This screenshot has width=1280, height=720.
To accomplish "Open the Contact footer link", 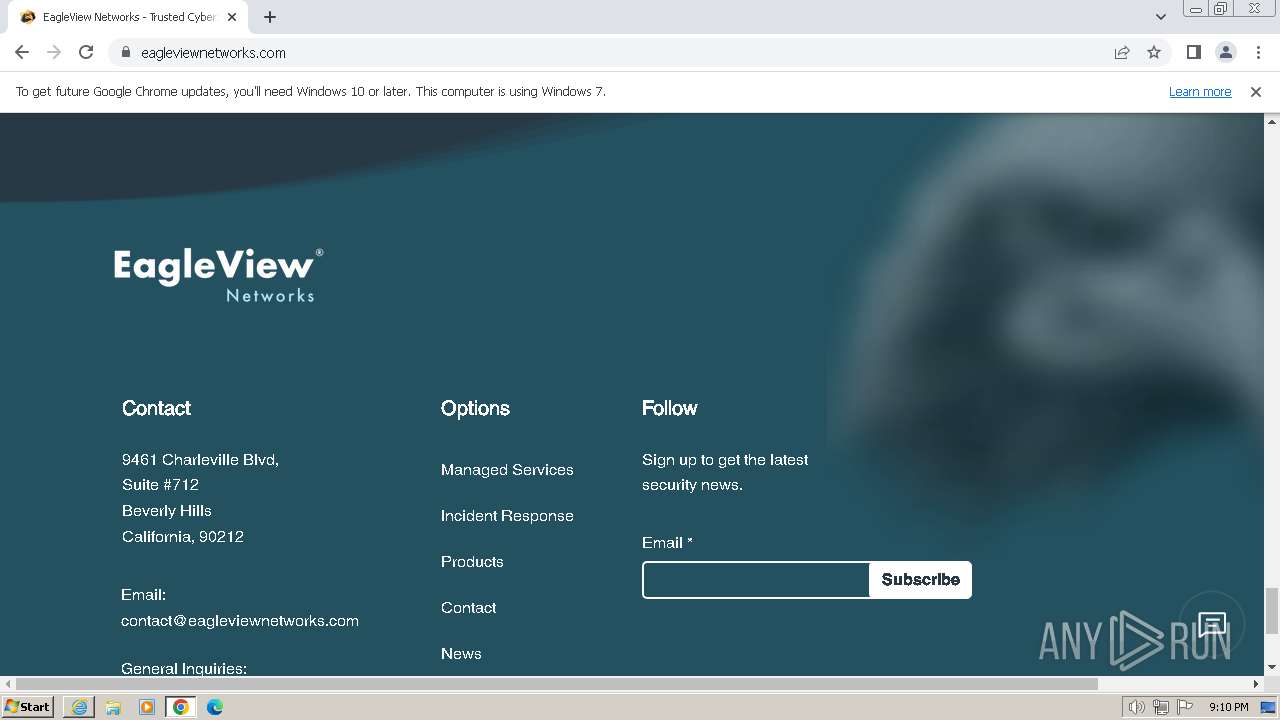I will (468, 608).
